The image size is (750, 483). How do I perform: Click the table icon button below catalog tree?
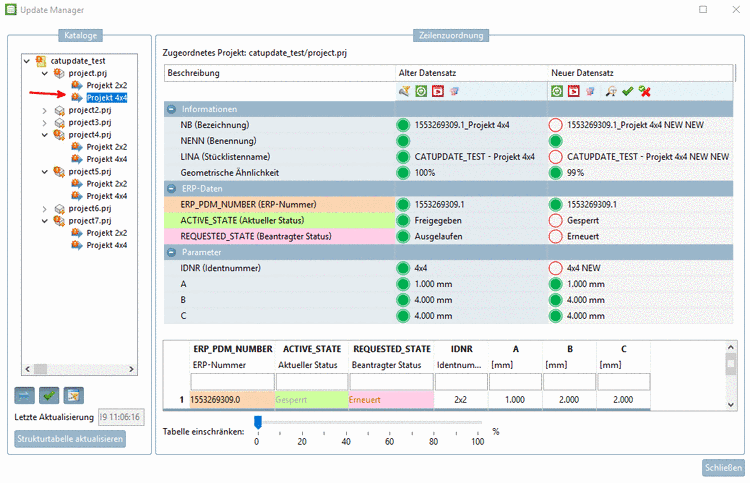tap(73, 395)
